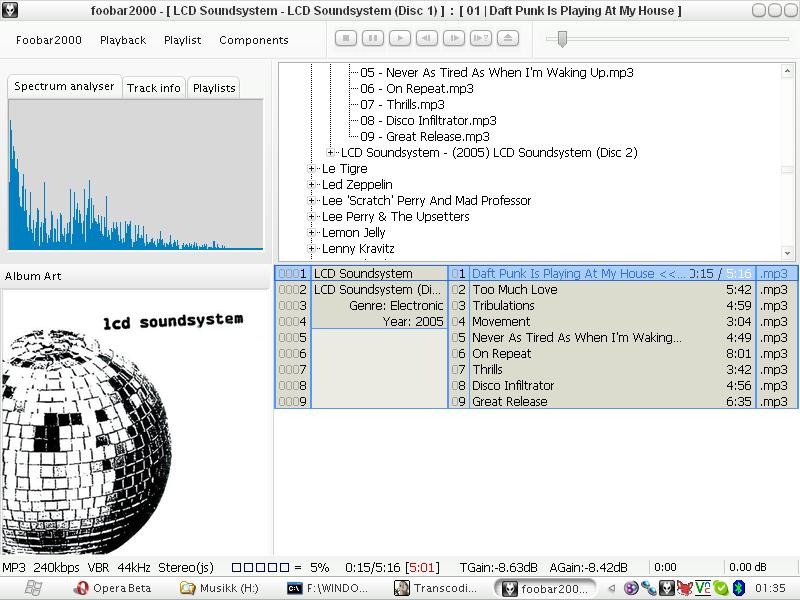This screenshot has height=600, width=800.
Task: Click the 'Year: 2005' playlist cell
Action: [x=379, y=321]
